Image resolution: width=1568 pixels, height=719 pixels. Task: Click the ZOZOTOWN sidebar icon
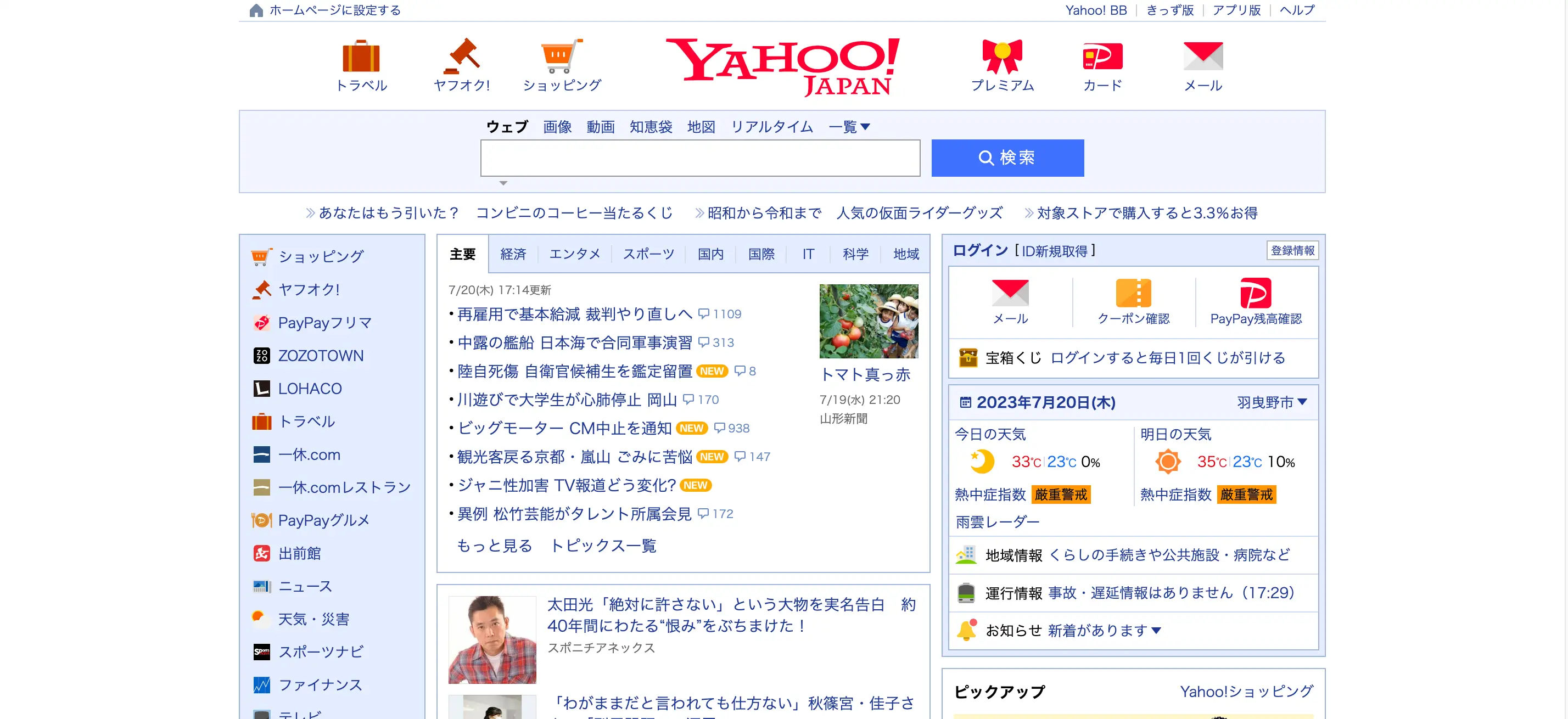click(262, 355)
